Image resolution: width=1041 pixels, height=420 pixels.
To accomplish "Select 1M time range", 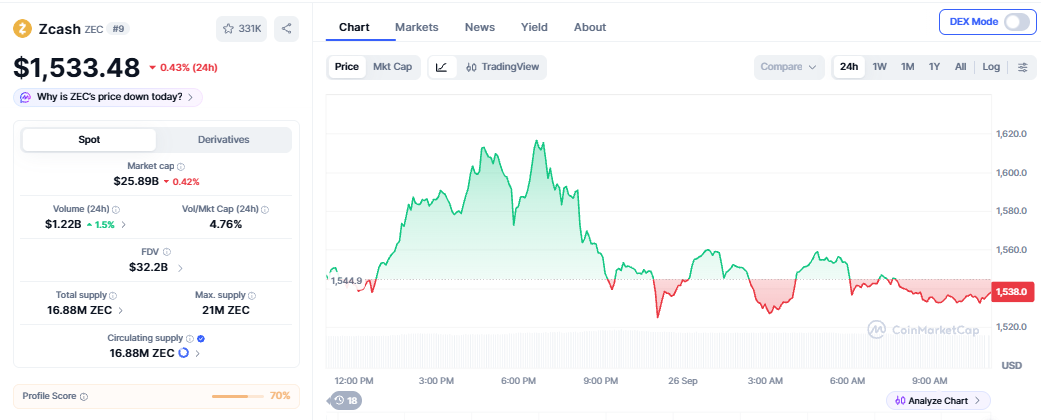I will [x=908, y=67].
